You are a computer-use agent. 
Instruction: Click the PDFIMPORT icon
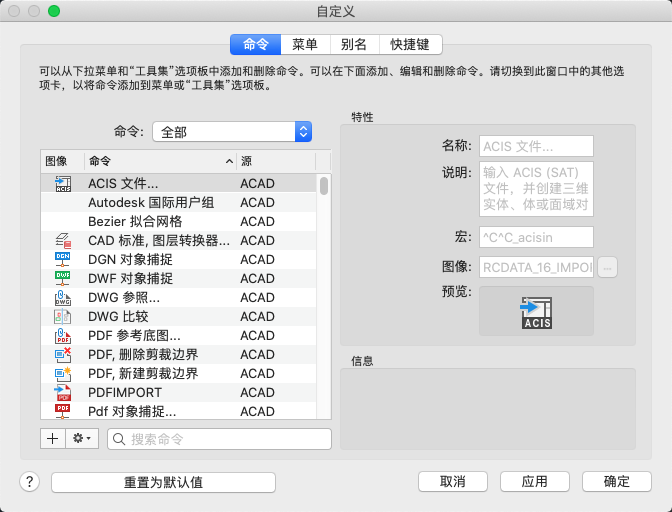(63, 392)
